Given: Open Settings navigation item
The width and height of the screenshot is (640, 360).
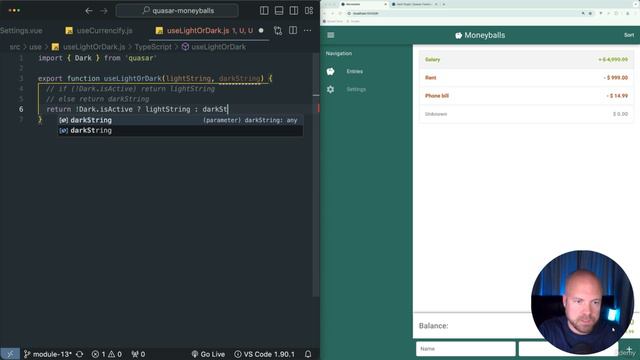Looking at the screenshot, I should [366, 89].
